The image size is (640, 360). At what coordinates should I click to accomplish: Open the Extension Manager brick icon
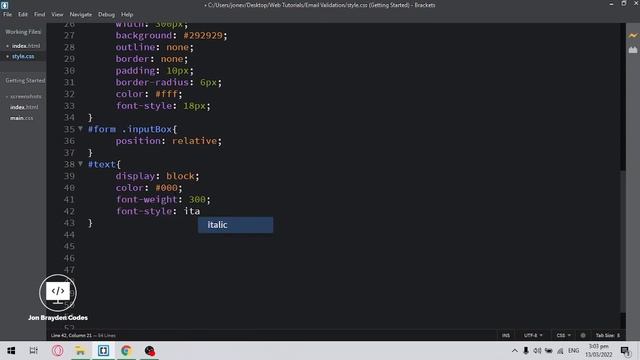click(x=633, y=50)
